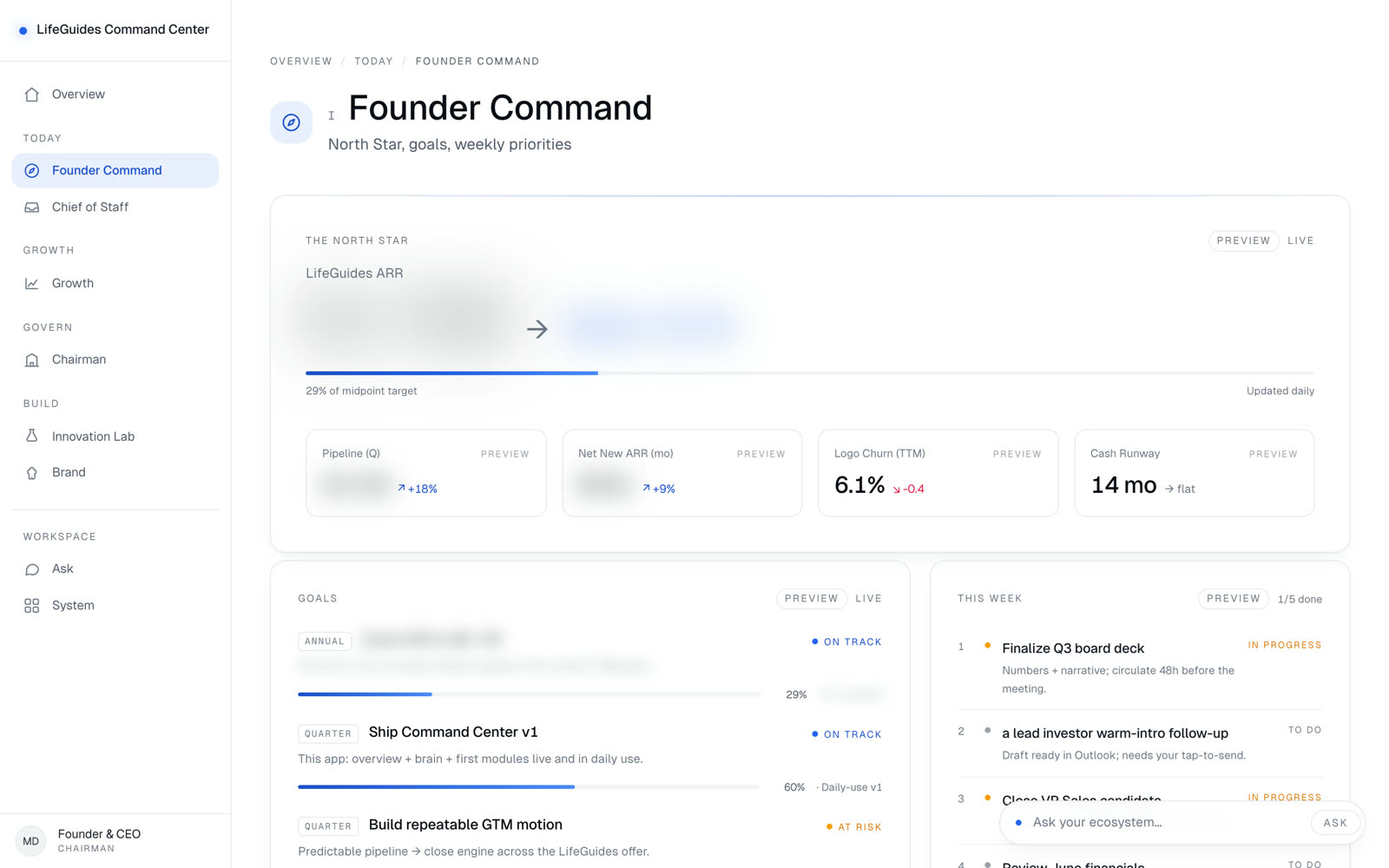Screen dimensions: 1389x868
Task: Go to the Growth section
Action: coord(115,284)
